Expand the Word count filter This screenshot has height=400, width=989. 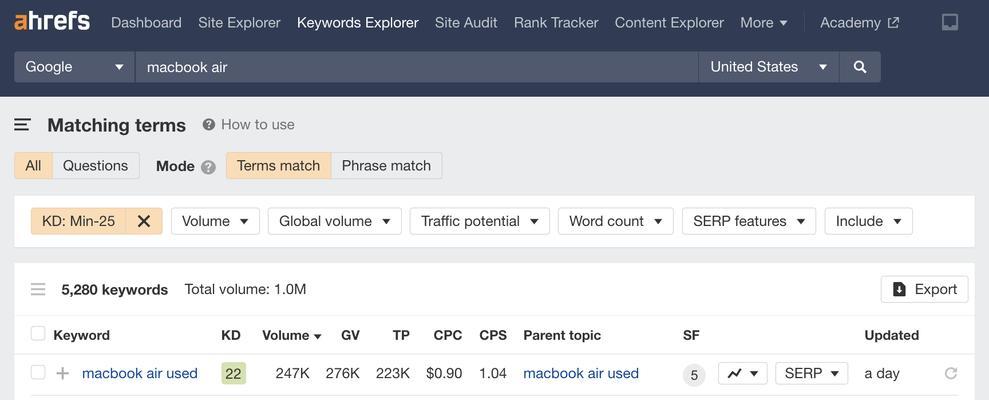616,221
